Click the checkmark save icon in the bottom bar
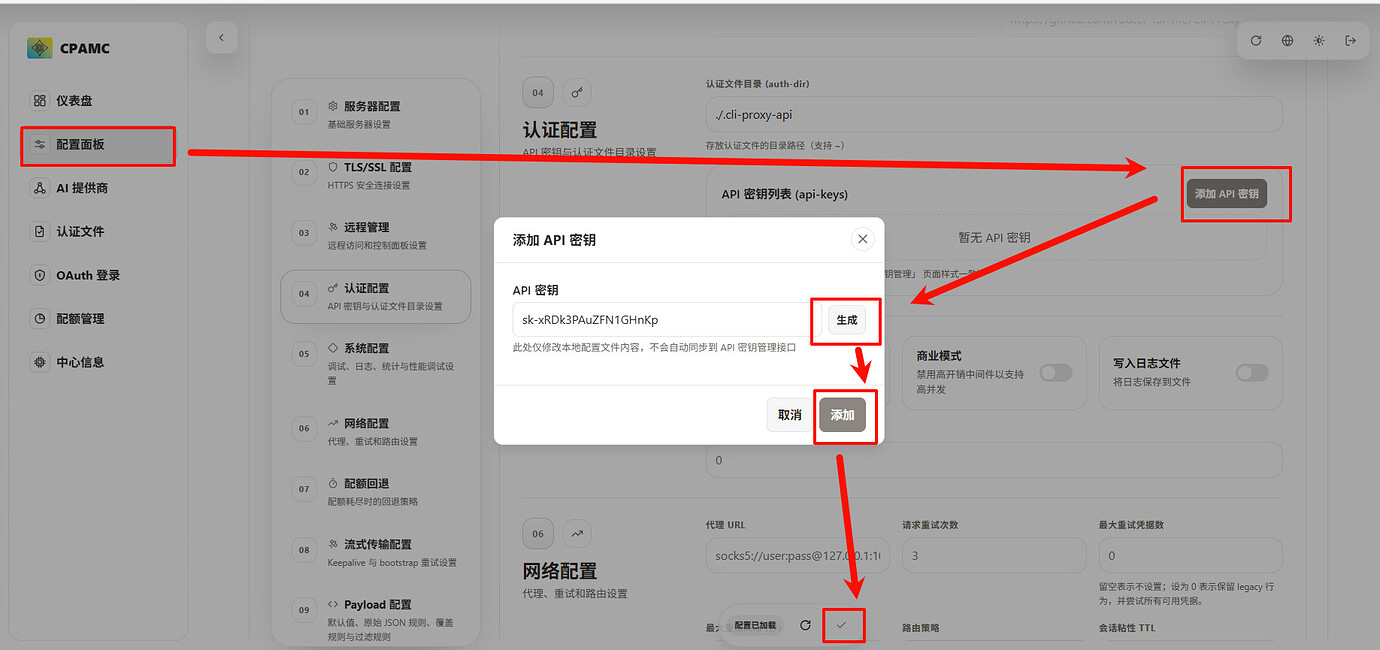The height and width of the screenshot is (650, 1380). click(x=841, y=625)
